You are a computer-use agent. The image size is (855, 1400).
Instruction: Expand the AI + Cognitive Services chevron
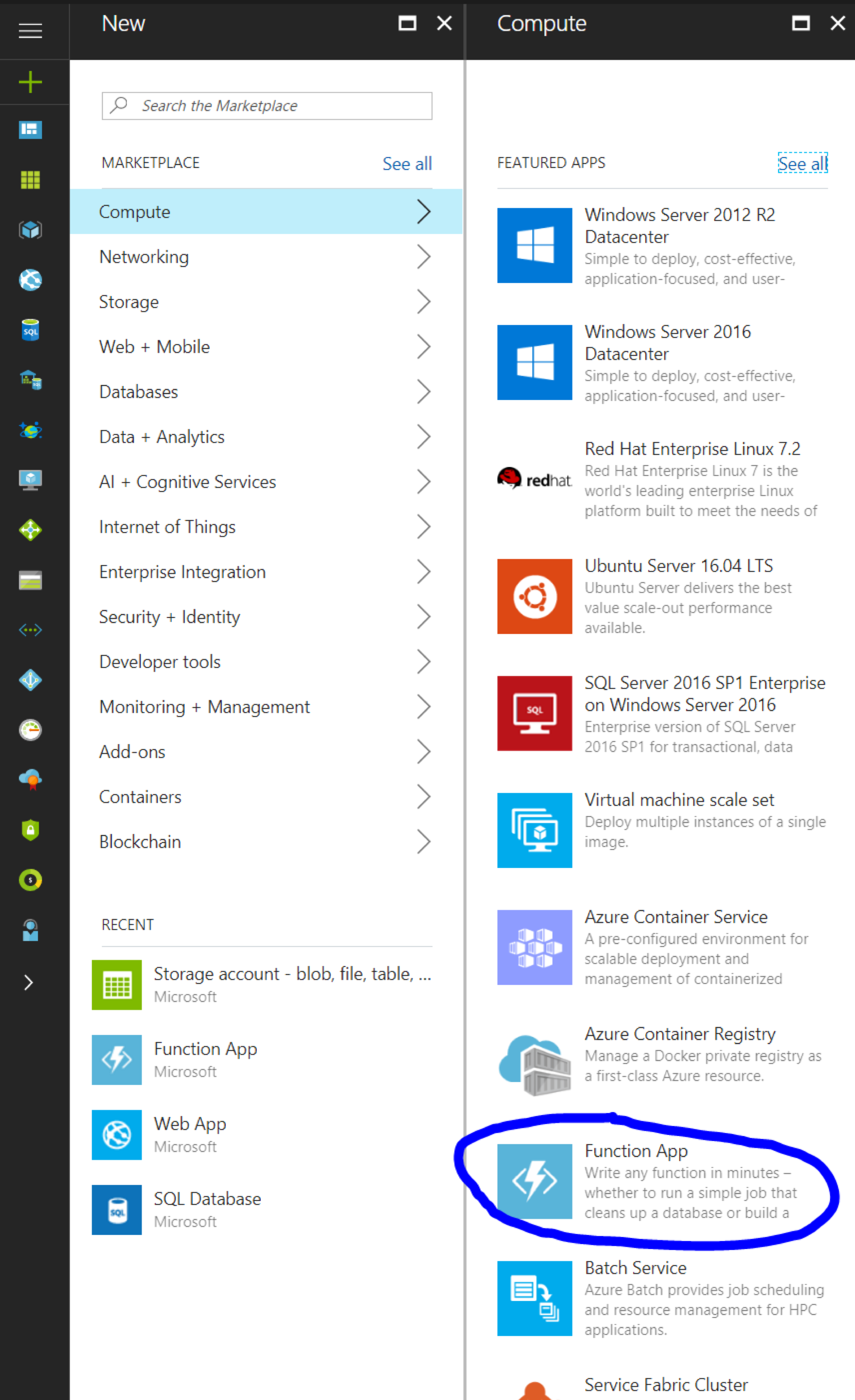[423, 482]
